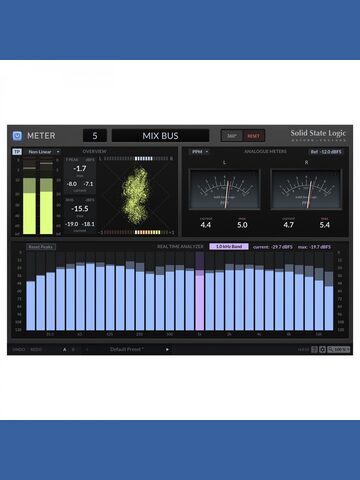The width and height of the screenshot is (360, 480).
Task: Click the right channel level meter bar
Action: tap(46, 197)
